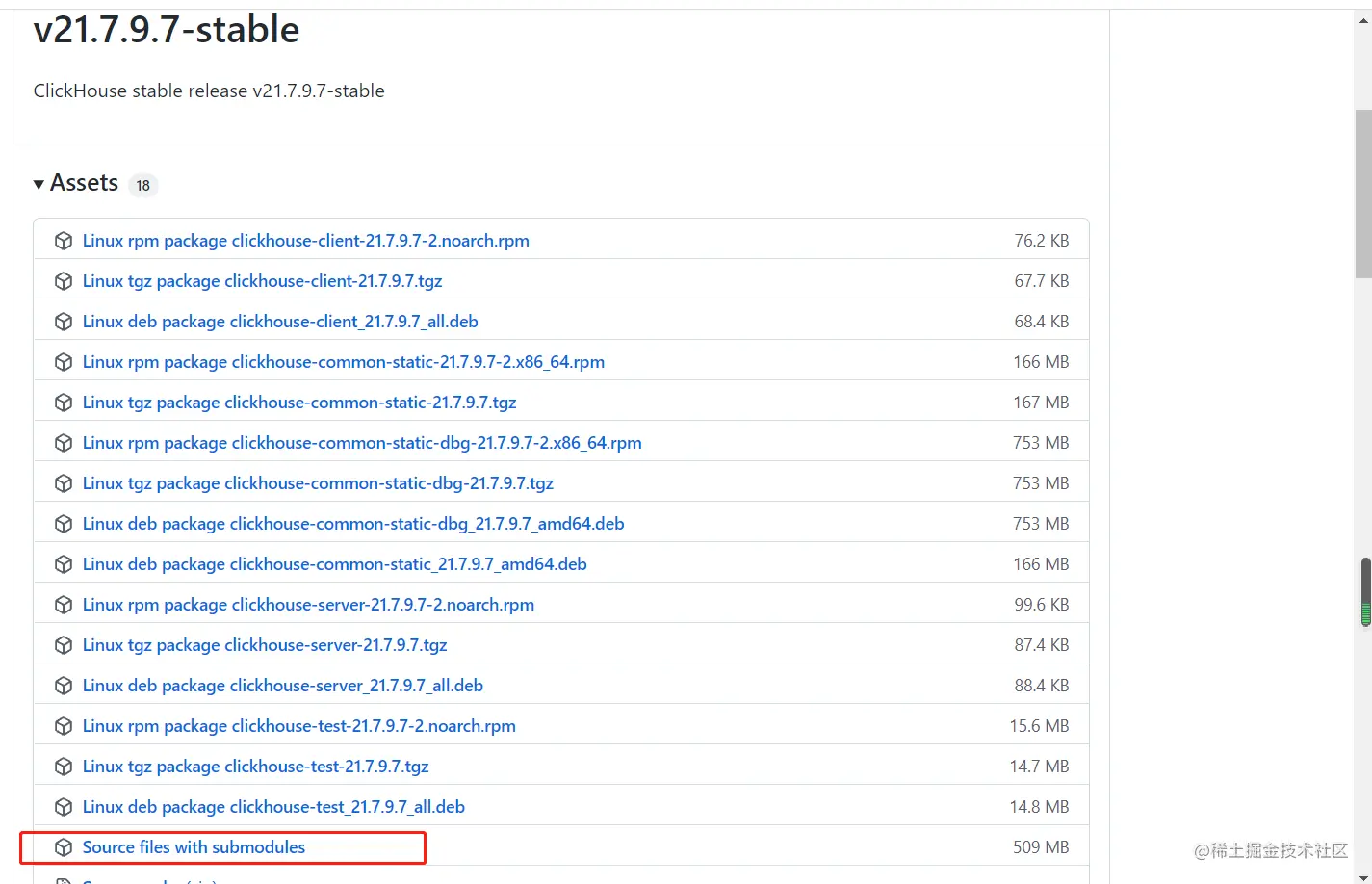Click the Assets count badge 18

[x=143, y=185]
